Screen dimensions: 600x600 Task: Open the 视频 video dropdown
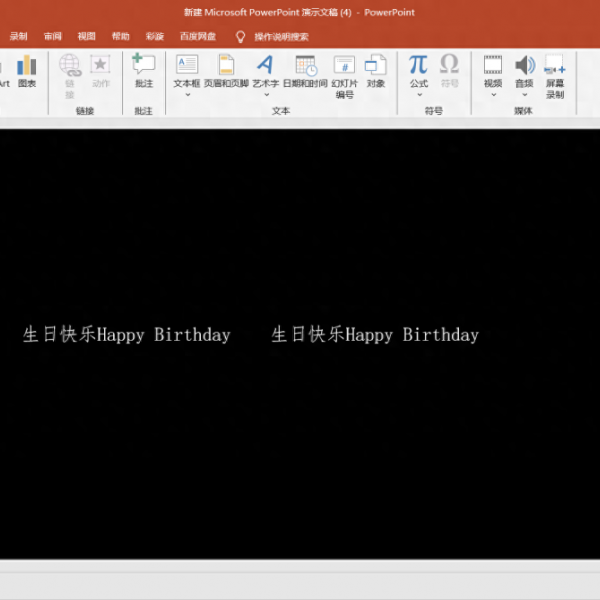(x=493, y=95)
